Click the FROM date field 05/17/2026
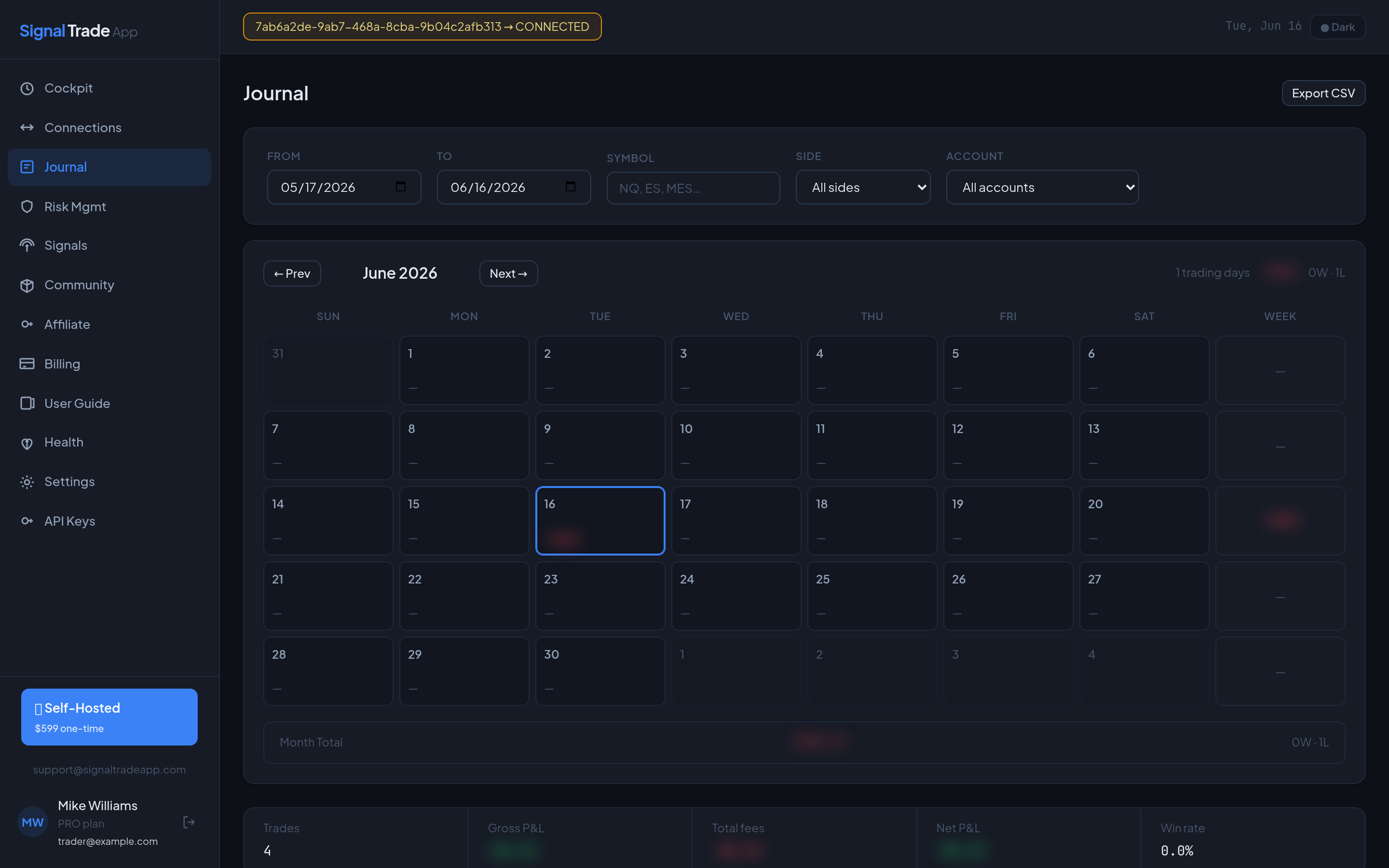The height and width of the screenshot is (868, 1389). click(344, 187)
